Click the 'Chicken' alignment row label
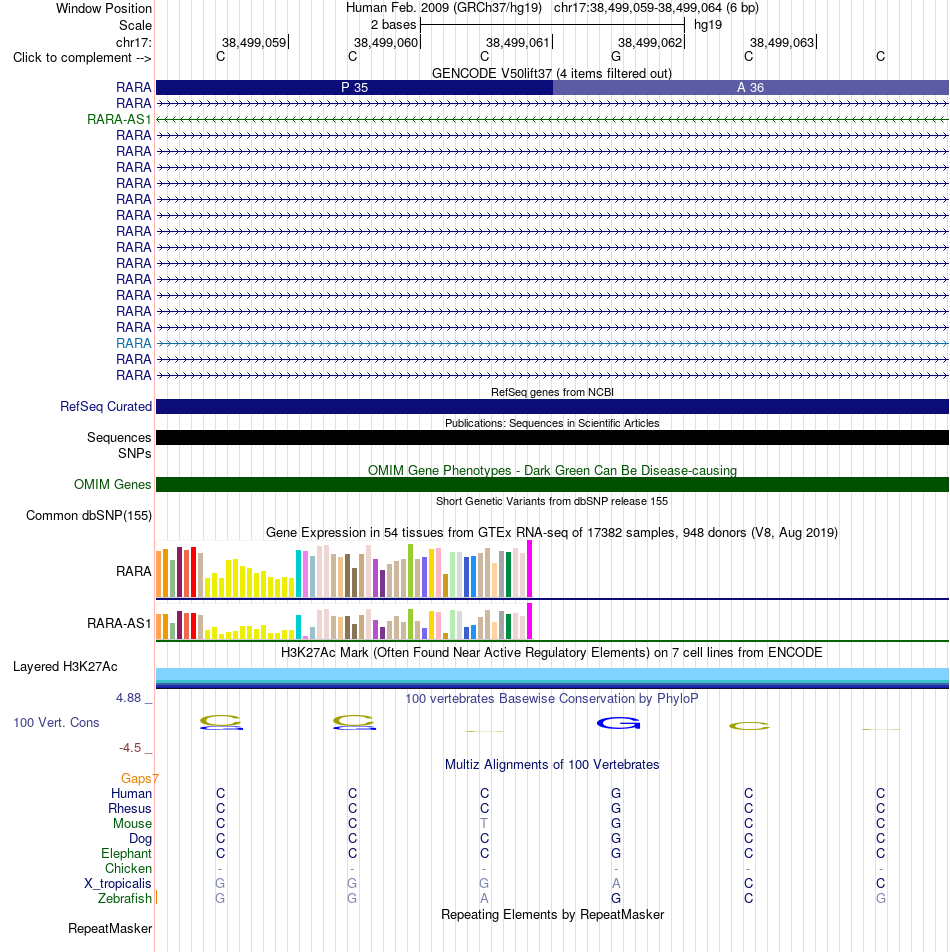Image resolution: width=950 pixels, height=952 pixels. [128, 869]
